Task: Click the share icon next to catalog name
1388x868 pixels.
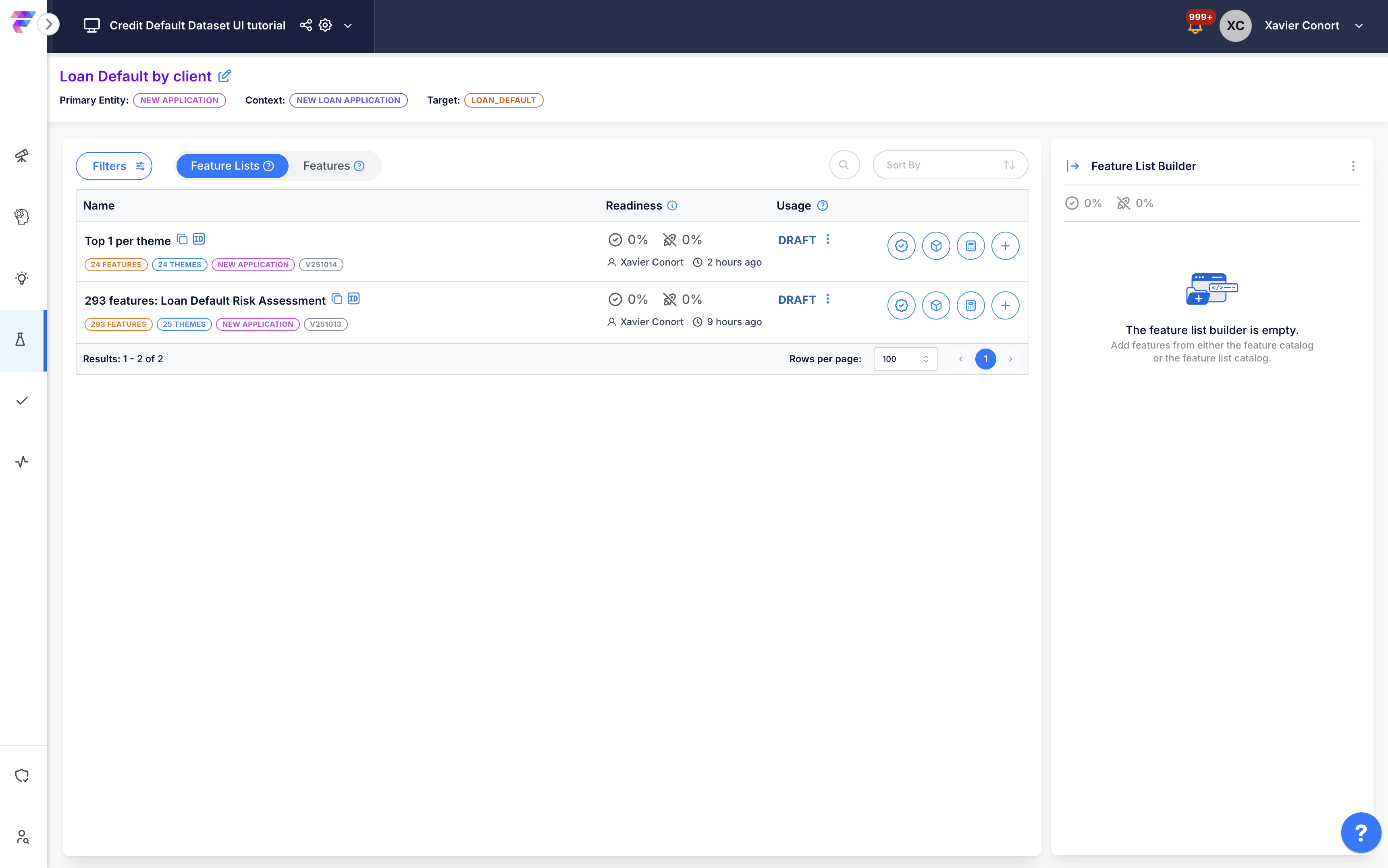Action: tap(306, 25)
